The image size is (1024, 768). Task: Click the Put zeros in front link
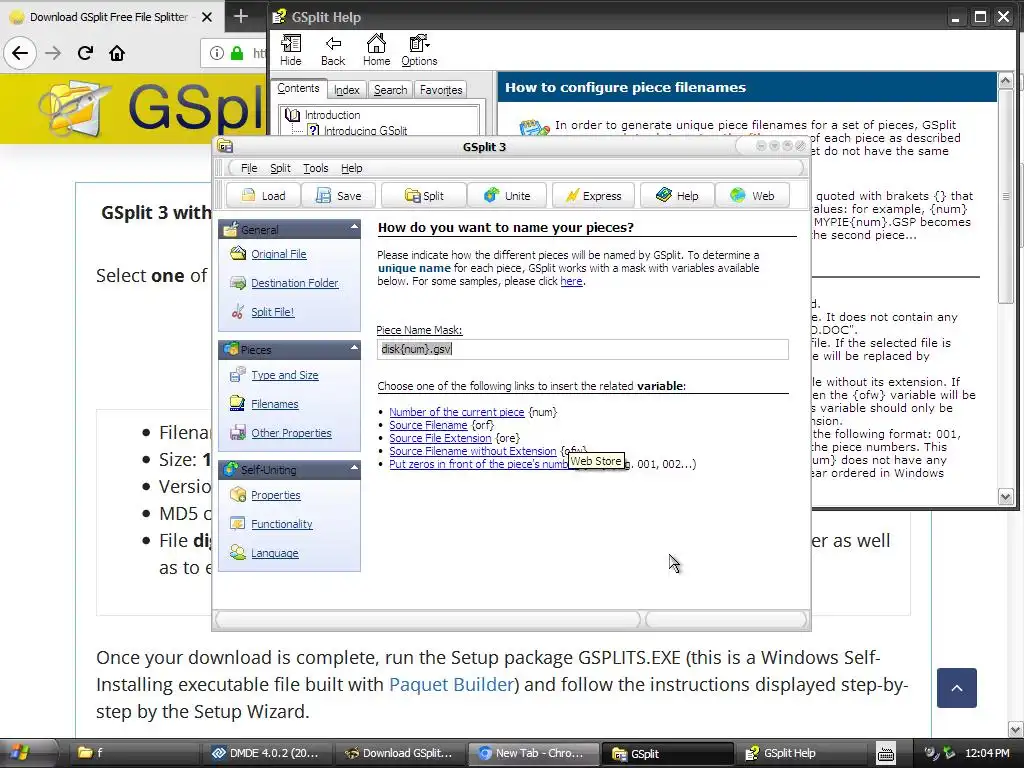click(x=479, y=464)
